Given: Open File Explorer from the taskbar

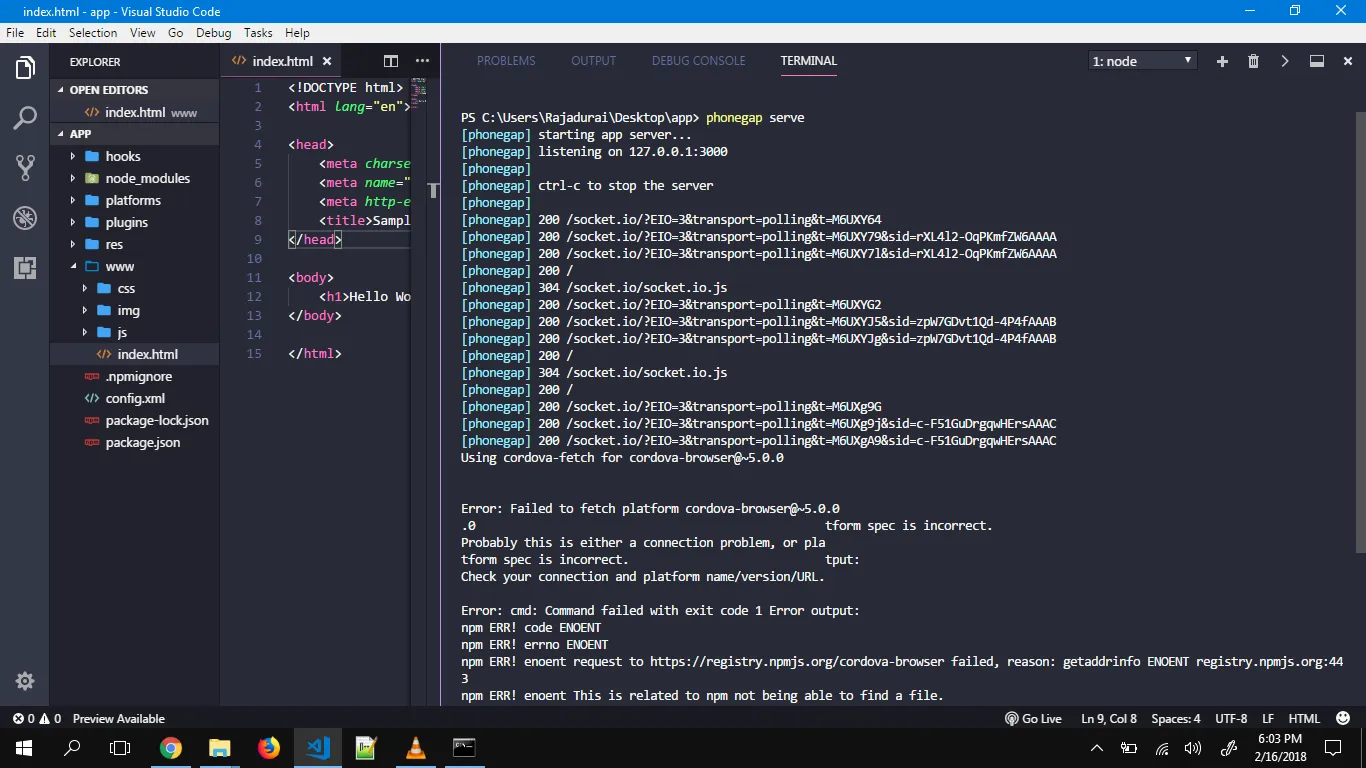Looking at the screenshot, I should 220,747.
